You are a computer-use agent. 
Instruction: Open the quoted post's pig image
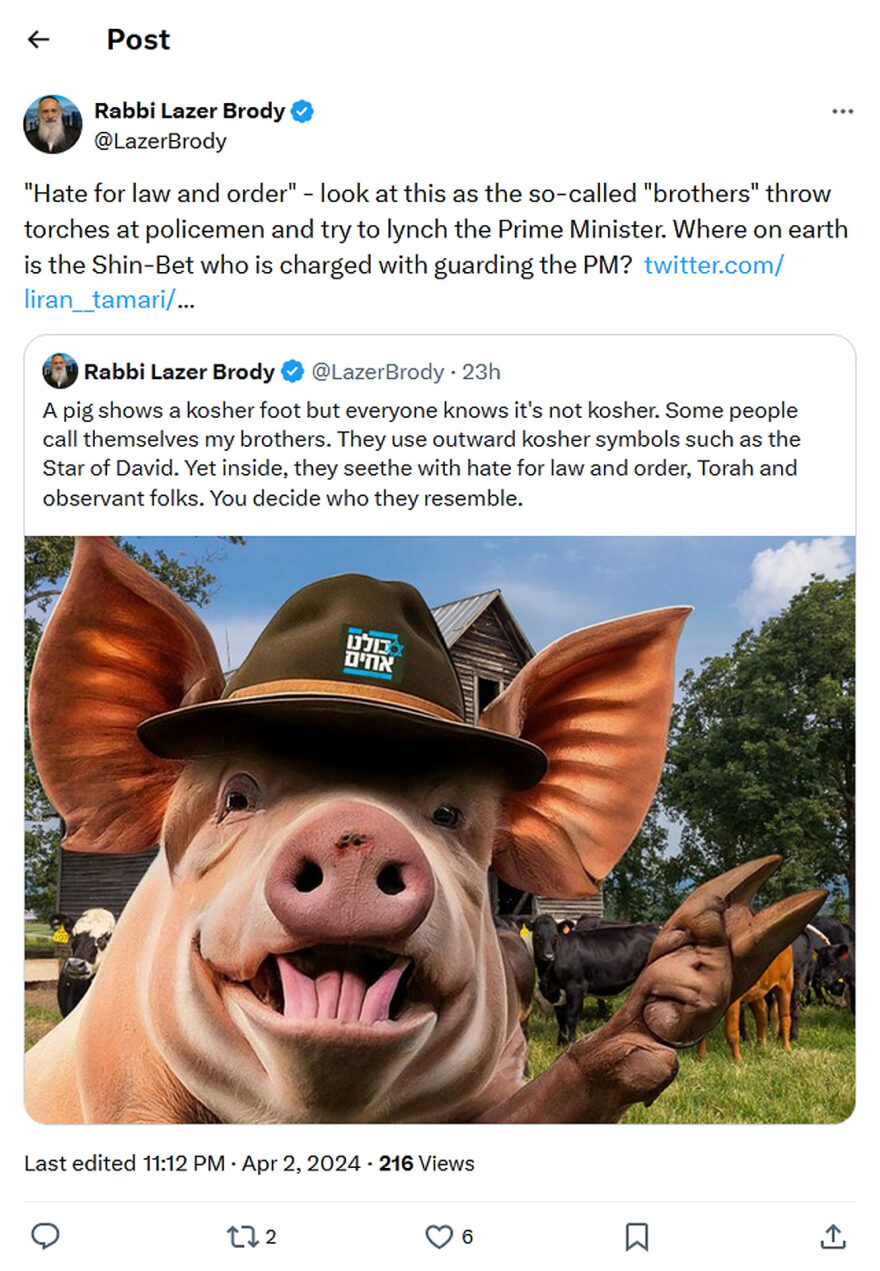(440, 829)
